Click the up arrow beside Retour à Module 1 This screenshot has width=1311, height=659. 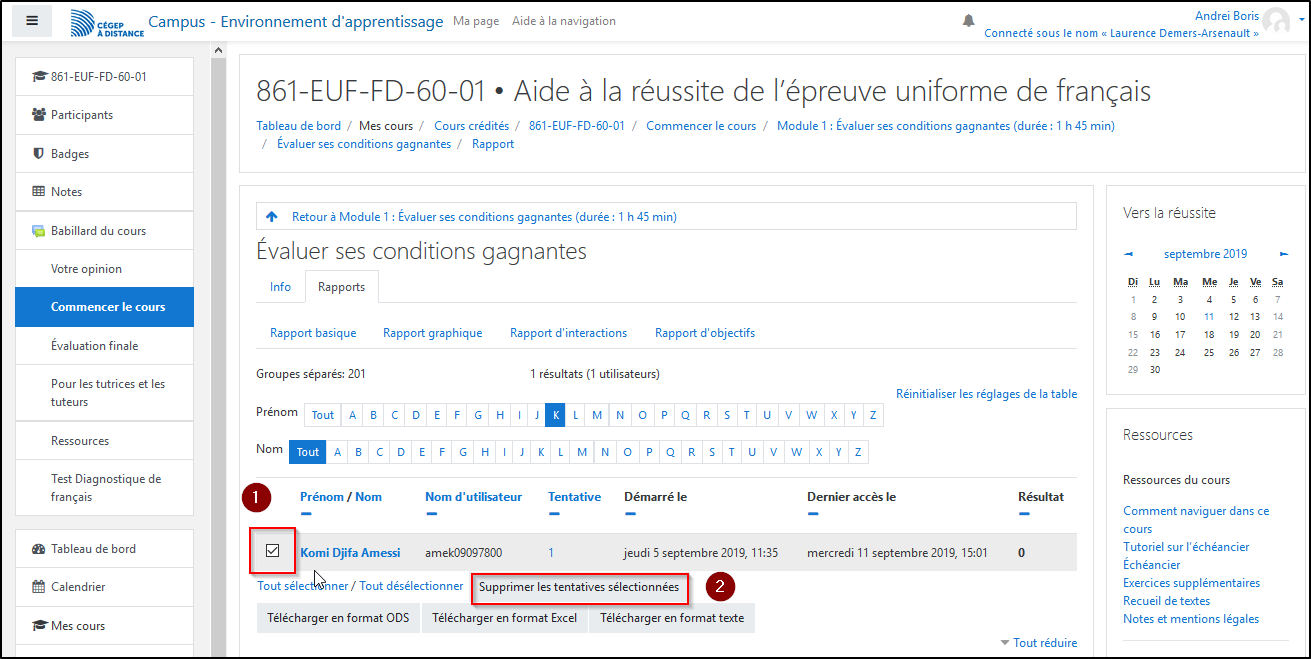(272, 217)
